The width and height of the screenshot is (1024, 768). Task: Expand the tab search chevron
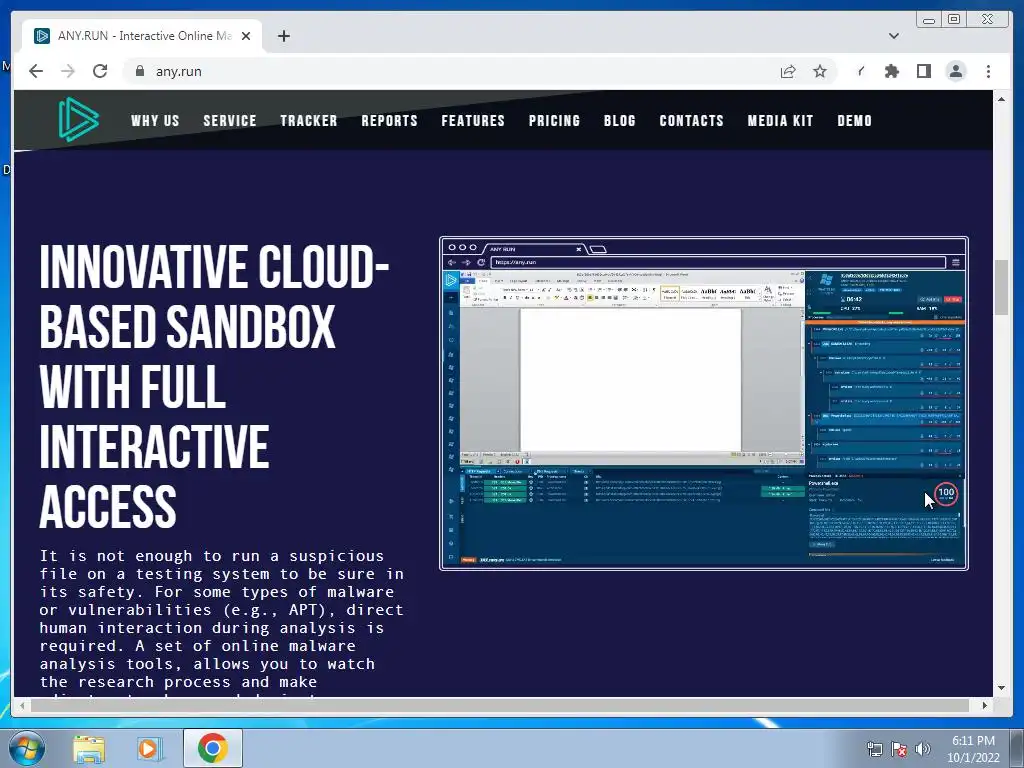[894, 36]
